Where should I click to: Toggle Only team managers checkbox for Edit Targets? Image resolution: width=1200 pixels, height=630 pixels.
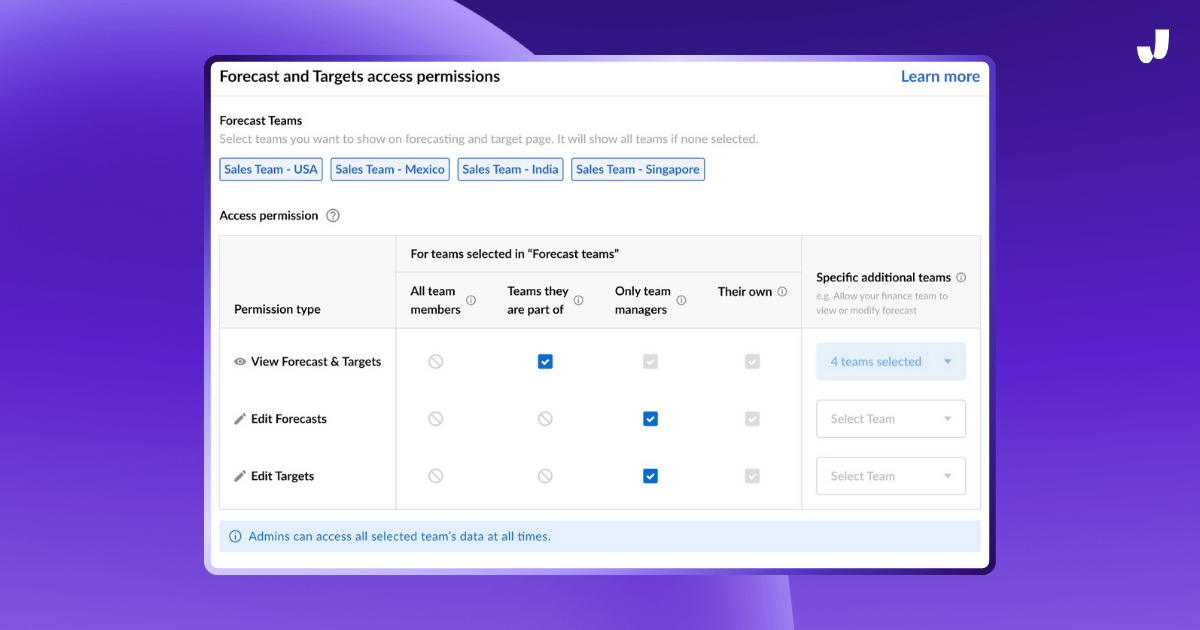pyautogui.click(x=650, y=476)
